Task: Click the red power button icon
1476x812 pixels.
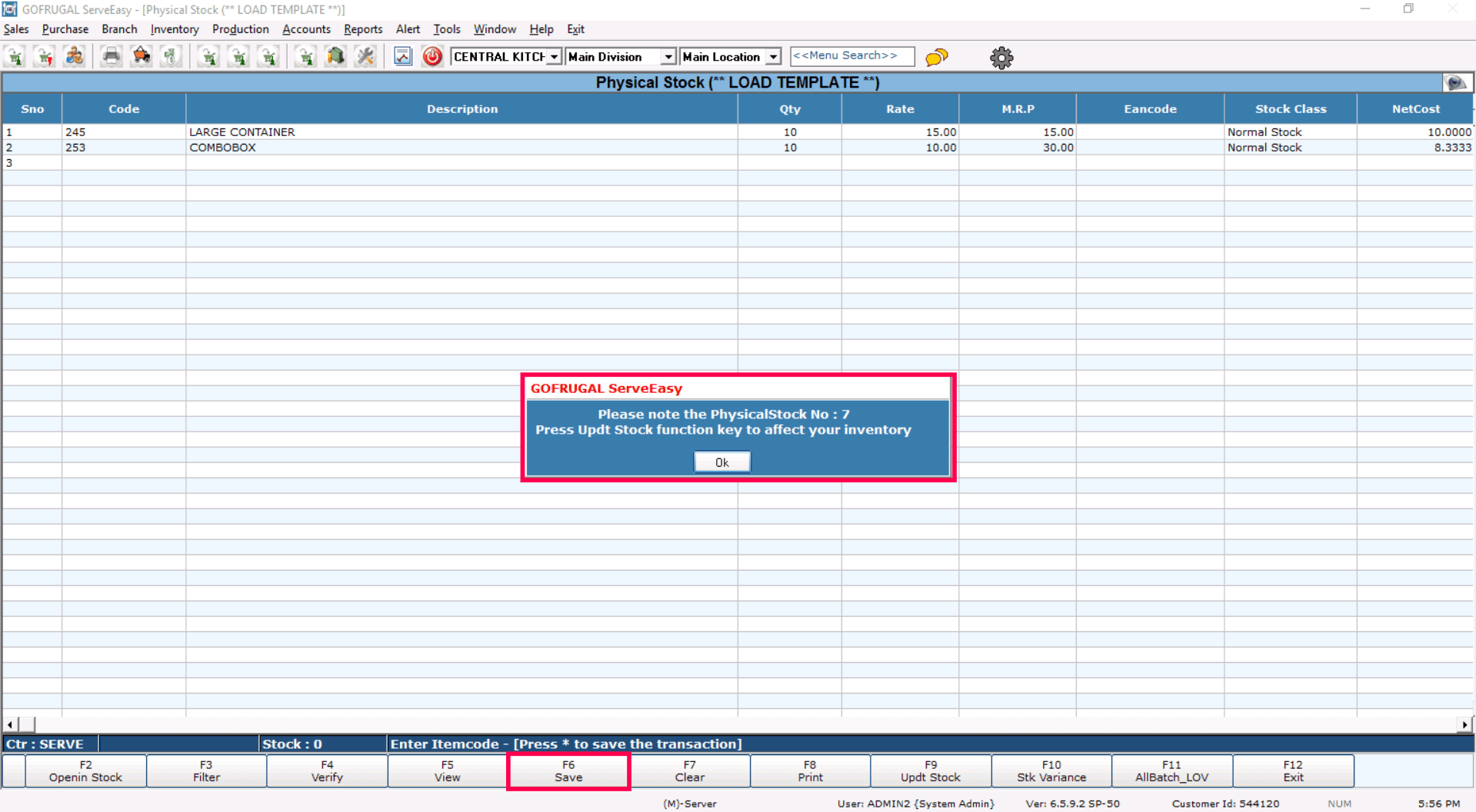Action: [432, 57]
